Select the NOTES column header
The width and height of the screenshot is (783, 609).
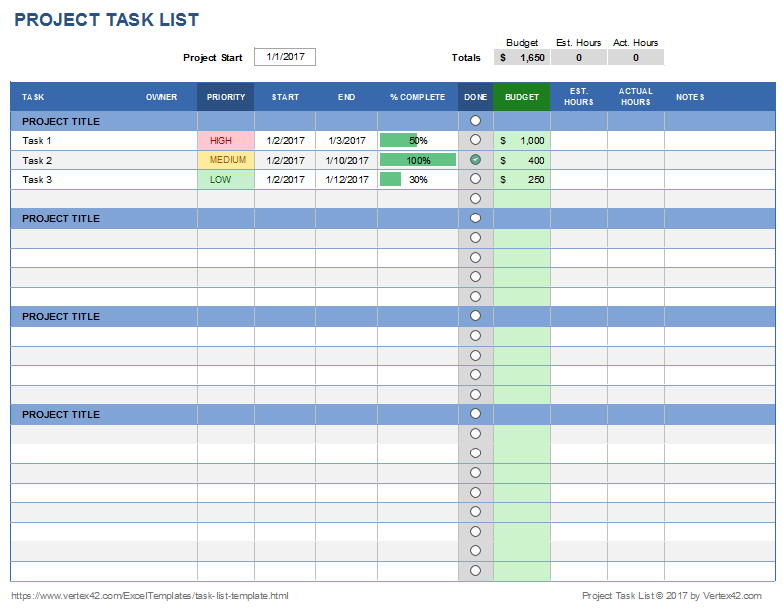point(690,97)
